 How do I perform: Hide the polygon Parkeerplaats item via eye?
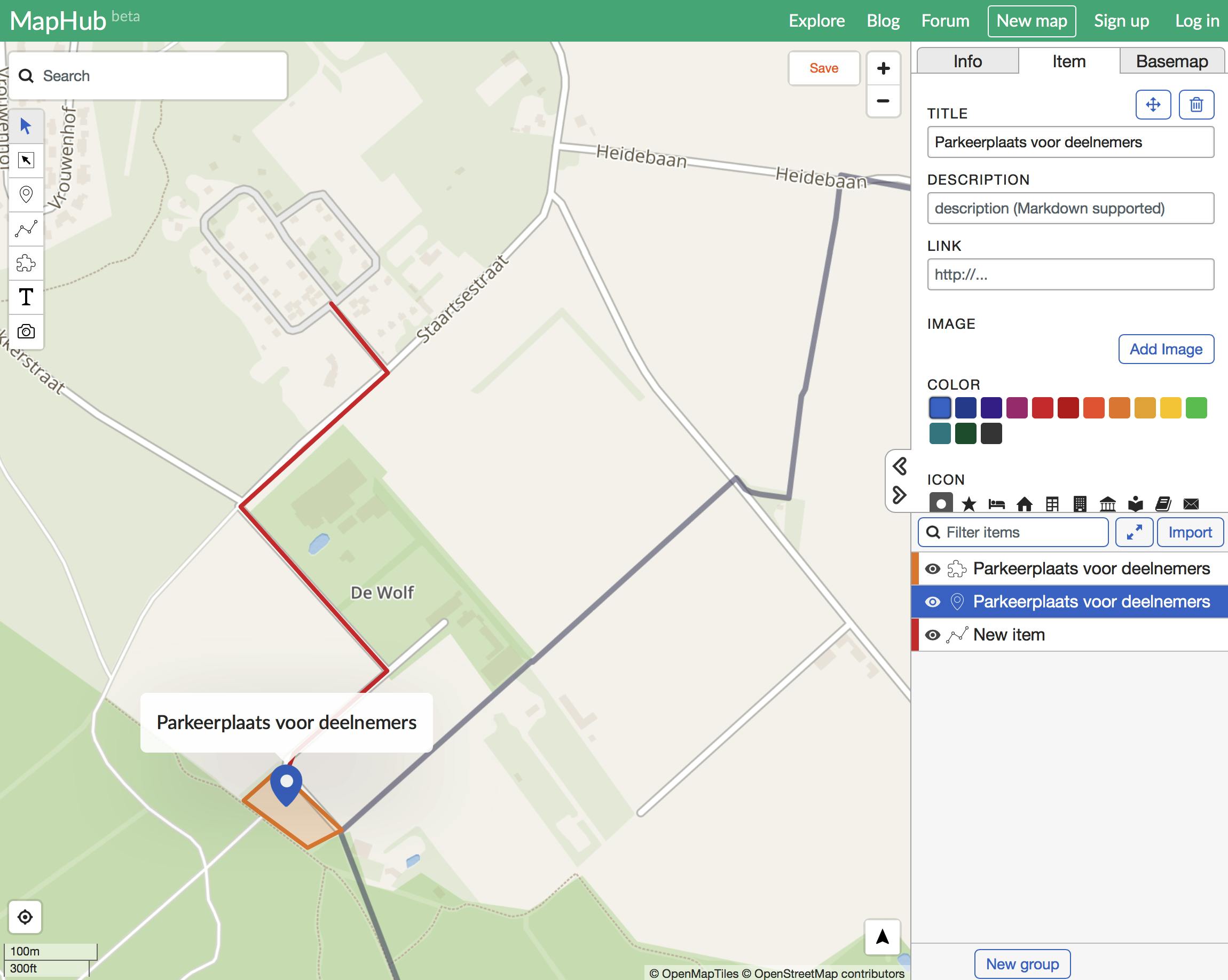932,569
